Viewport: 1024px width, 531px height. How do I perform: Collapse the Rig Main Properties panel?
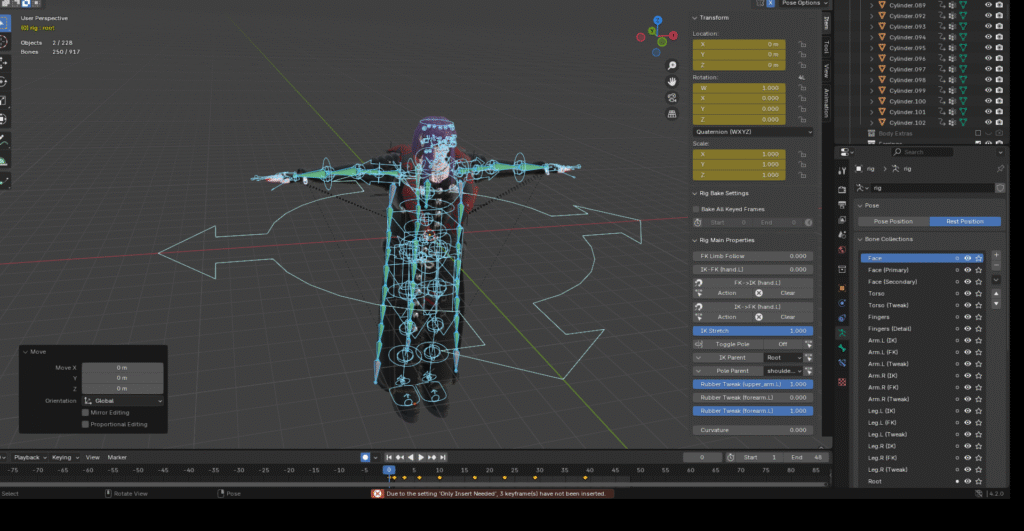point(725,240)
